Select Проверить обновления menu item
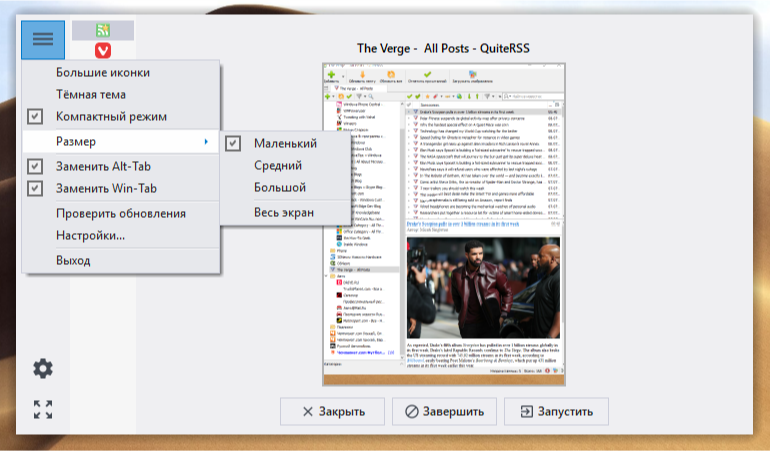 (x=121, y=213)
